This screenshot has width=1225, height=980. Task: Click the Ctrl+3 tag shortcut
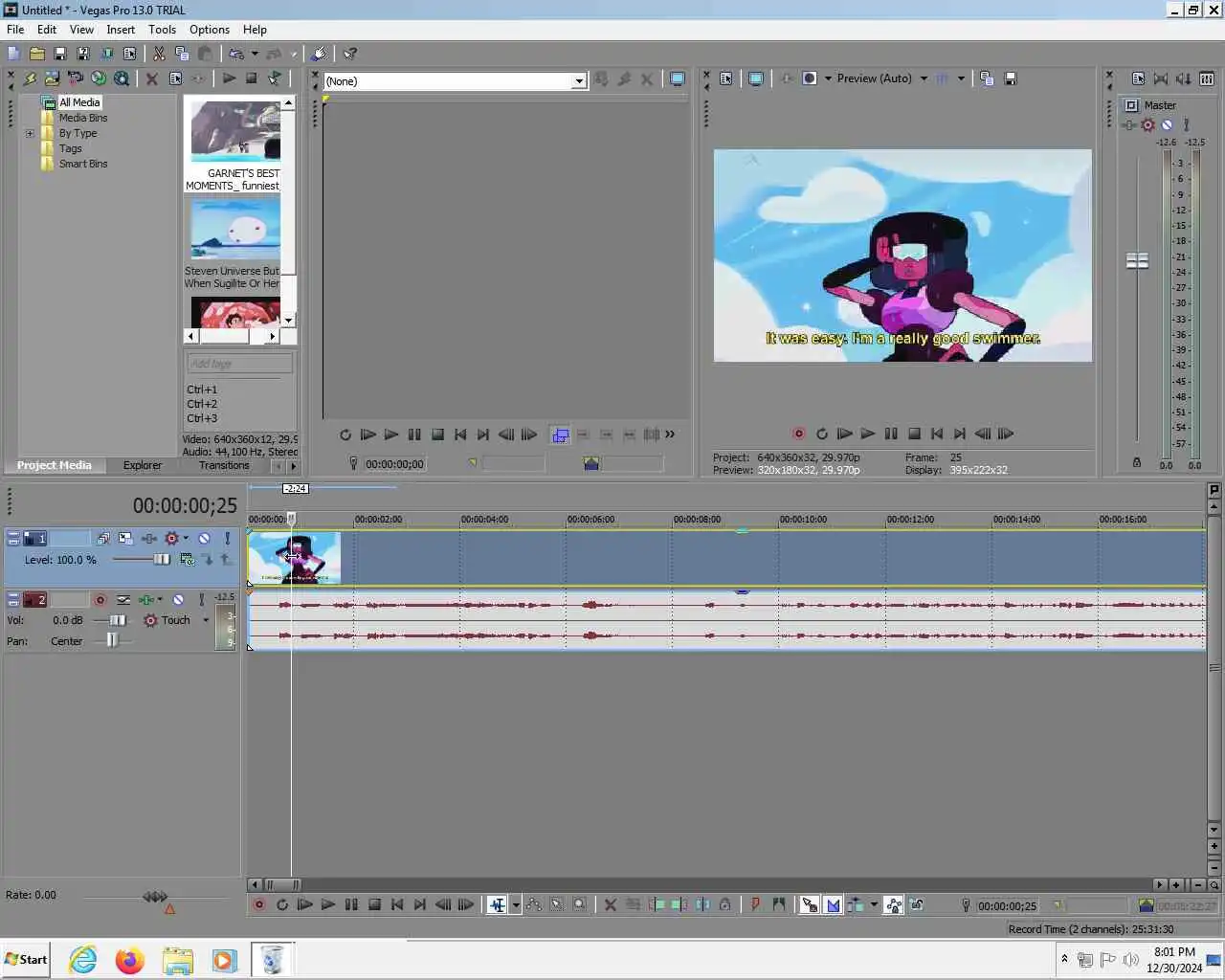coord(202,418)
